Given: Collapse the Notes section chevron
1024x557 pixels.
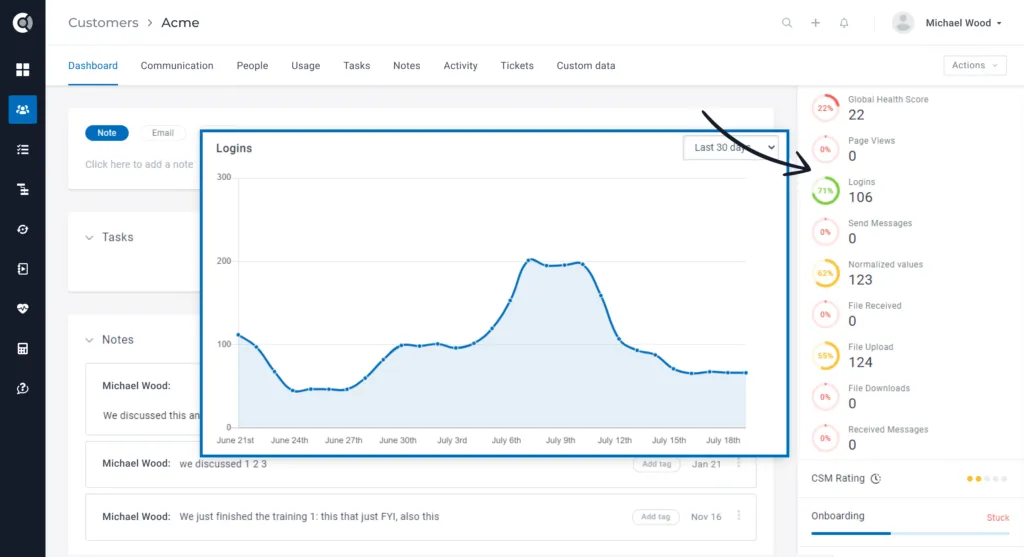Looking at the screenshot, I should (89, 340).
